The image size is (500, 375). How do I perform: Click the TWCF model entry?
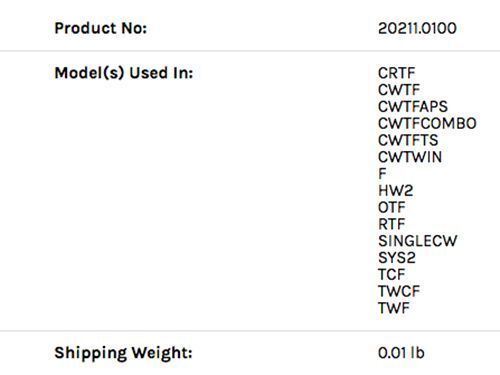(x=399, y=291)
